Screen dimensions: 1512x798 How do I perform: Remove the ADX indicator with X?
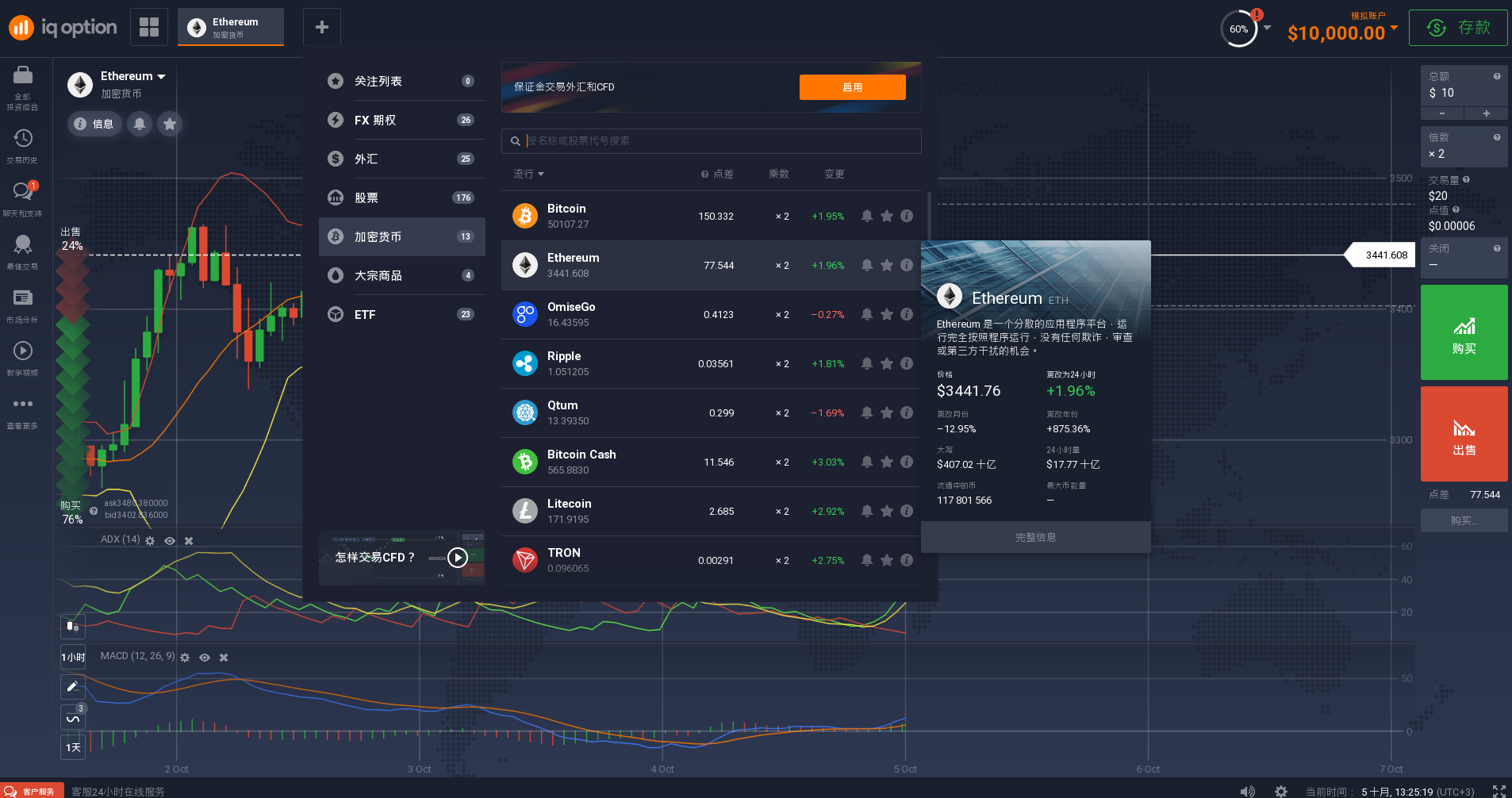[x=189, y=540]
